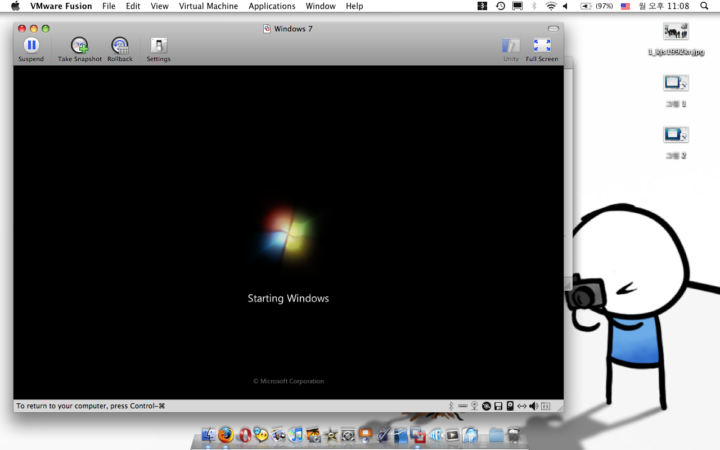Open the Window menu
Image resolution: width=720 pixels, height=450 pixels.
point(321,6)
